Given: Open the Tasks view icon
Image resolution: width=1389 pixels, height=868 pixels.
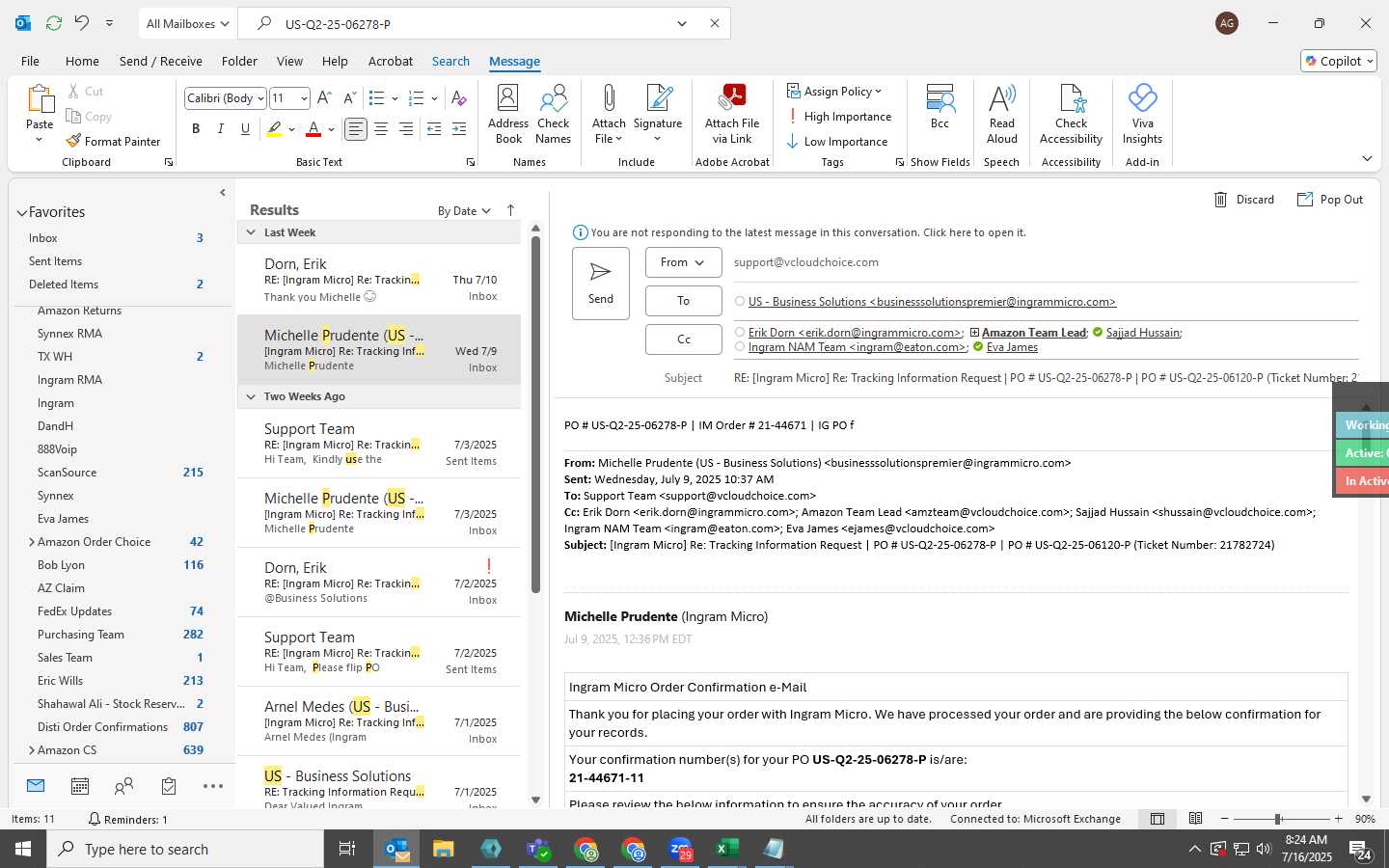Looking at the screenshot, I should (169, 786).
